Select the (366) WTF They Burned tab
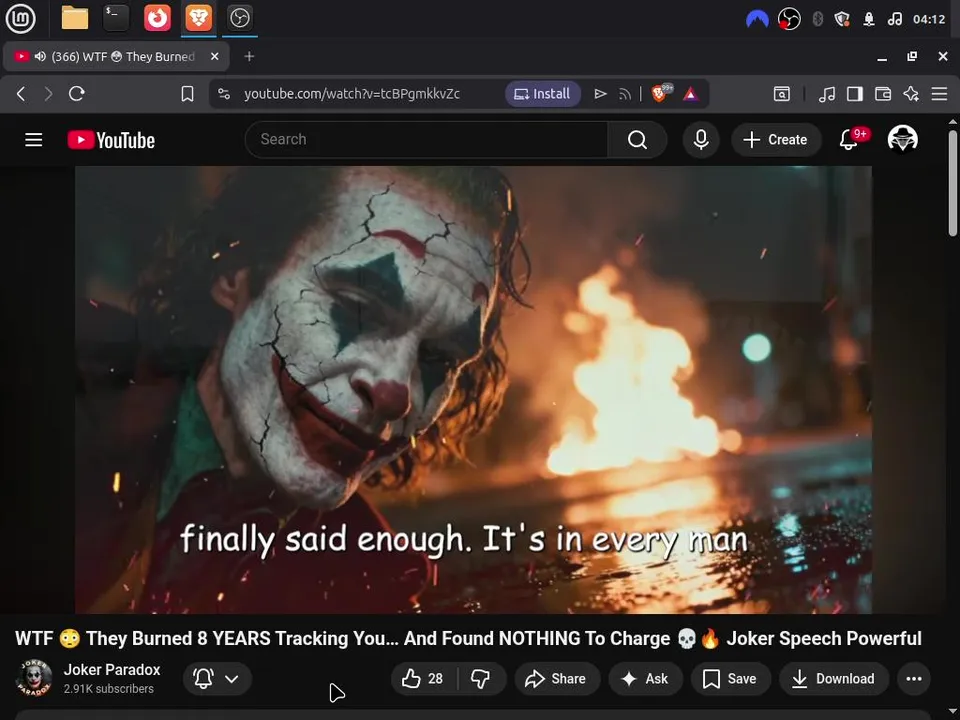The image size is (960, 720). pos(116,57)
